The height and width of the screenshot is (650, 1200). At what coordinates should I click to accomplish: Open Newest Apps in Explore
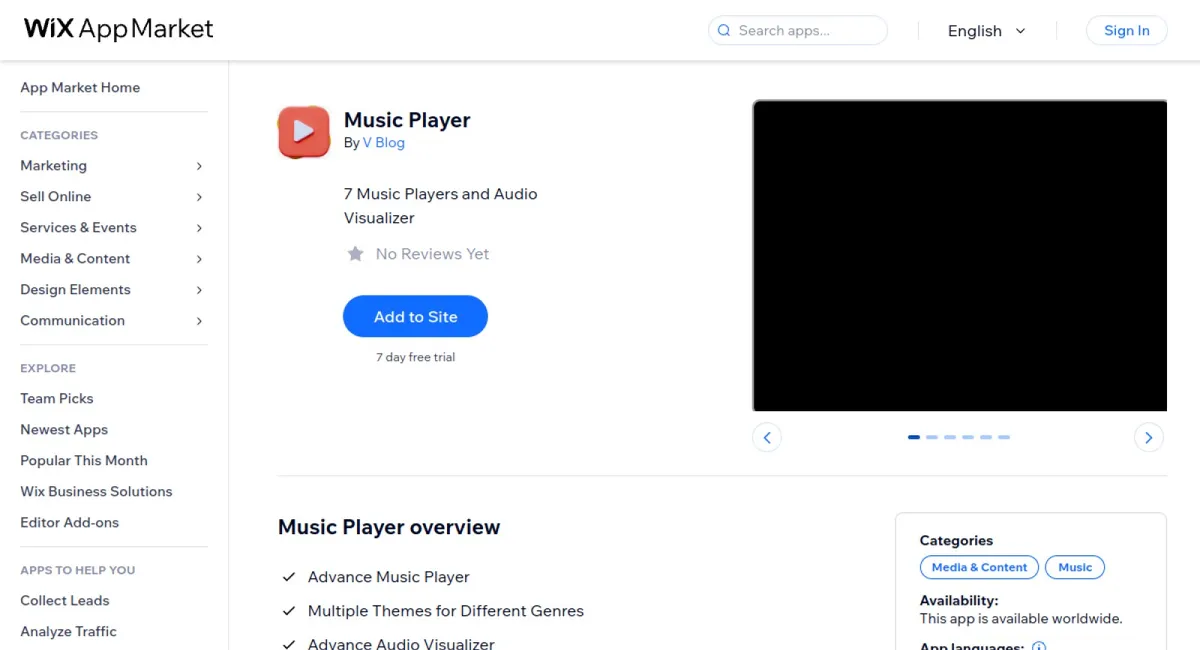pos(64,430)
